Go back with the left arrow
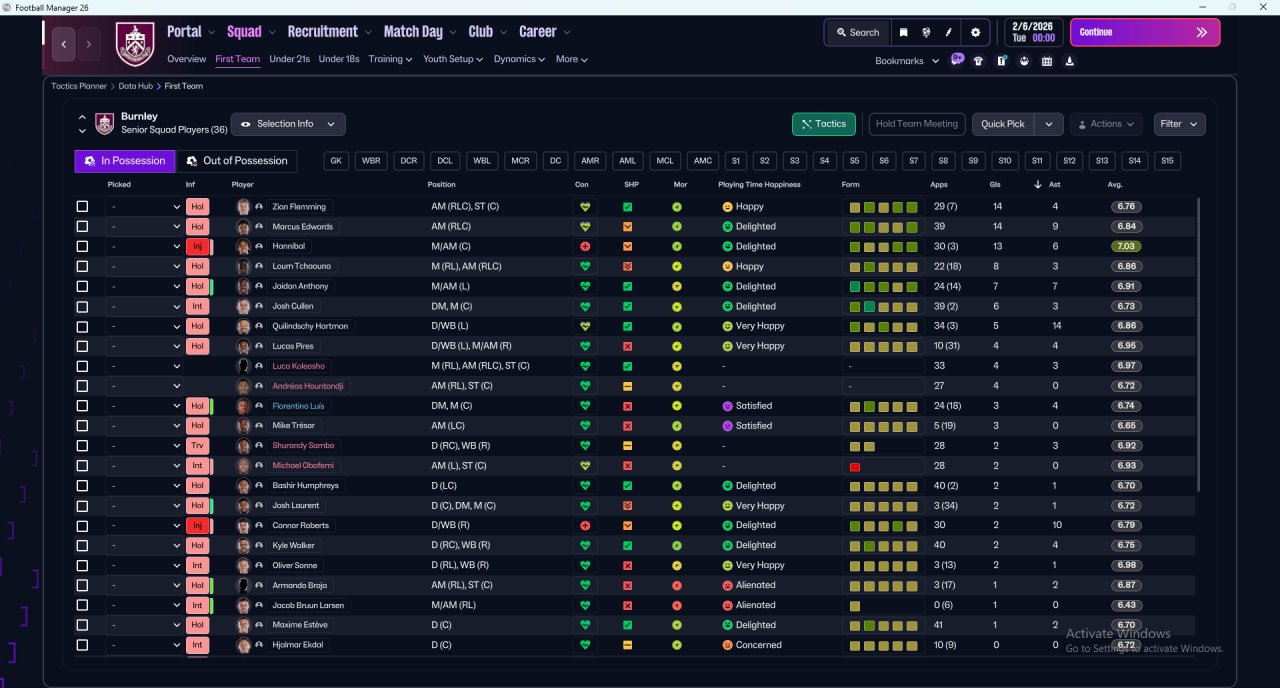Screen dimensions: 1280x688 click(64, 44)
